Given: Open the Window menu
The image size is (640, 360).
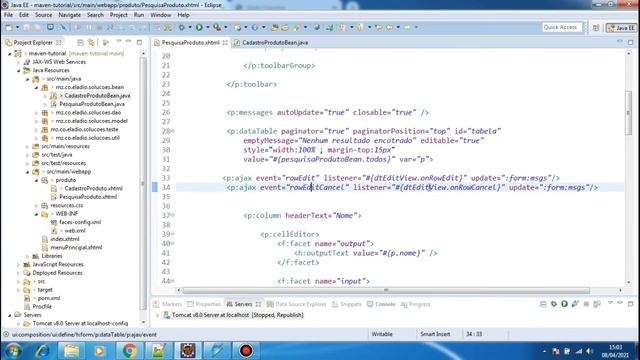Looking at the screenshot, I should tap(160, 15).
